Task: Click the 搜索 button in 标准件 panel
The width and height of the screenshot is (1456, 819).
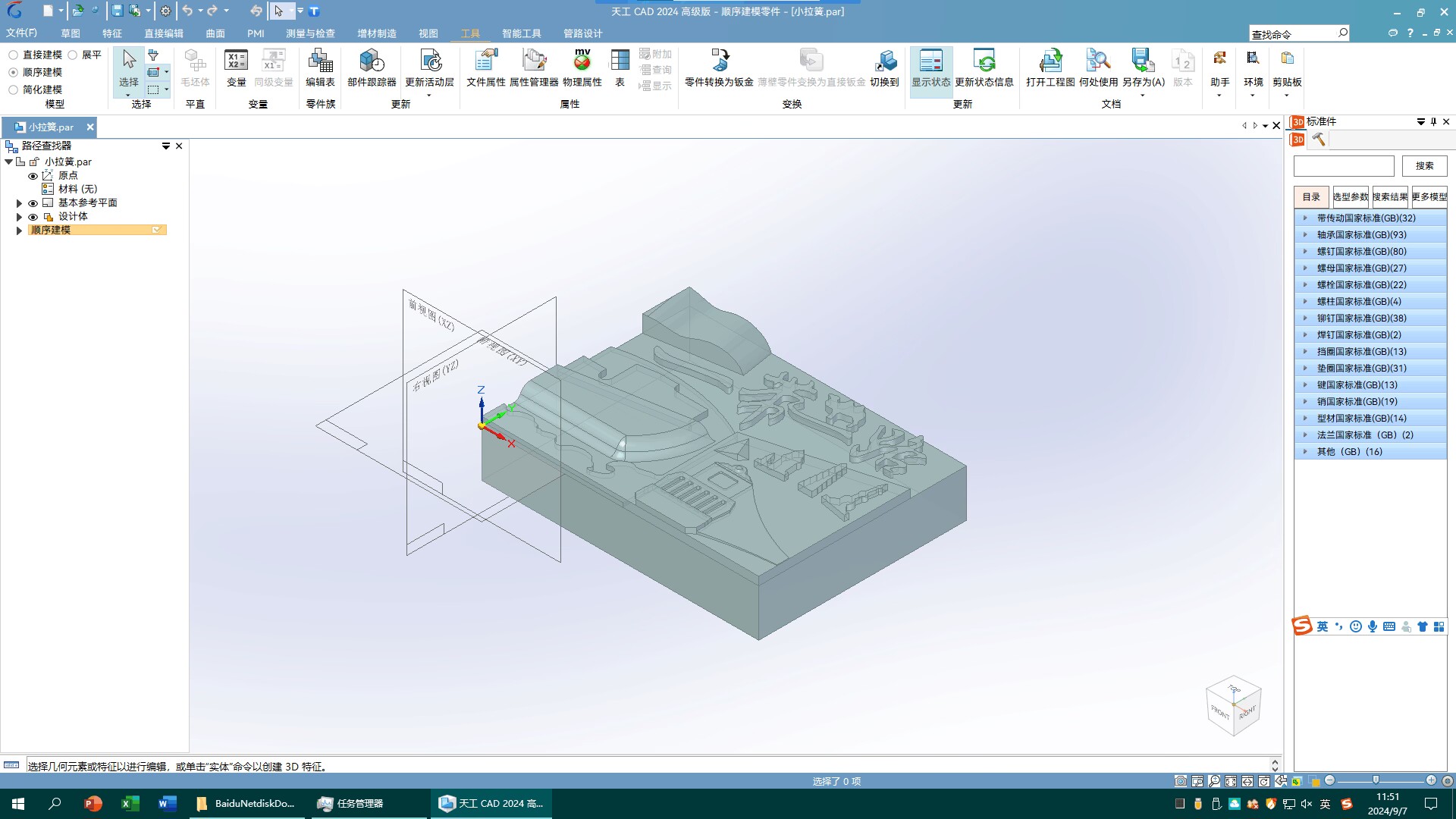Action: [x=1424, y=165]
